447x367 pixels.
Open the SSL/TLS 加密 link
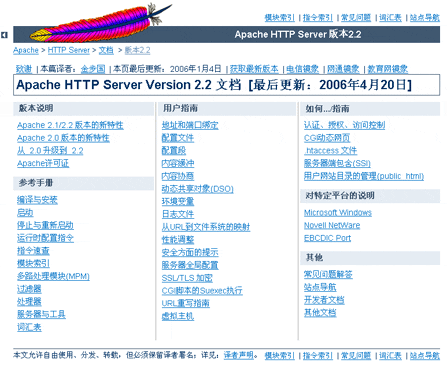pyautogui.click(x=187, y=278)
